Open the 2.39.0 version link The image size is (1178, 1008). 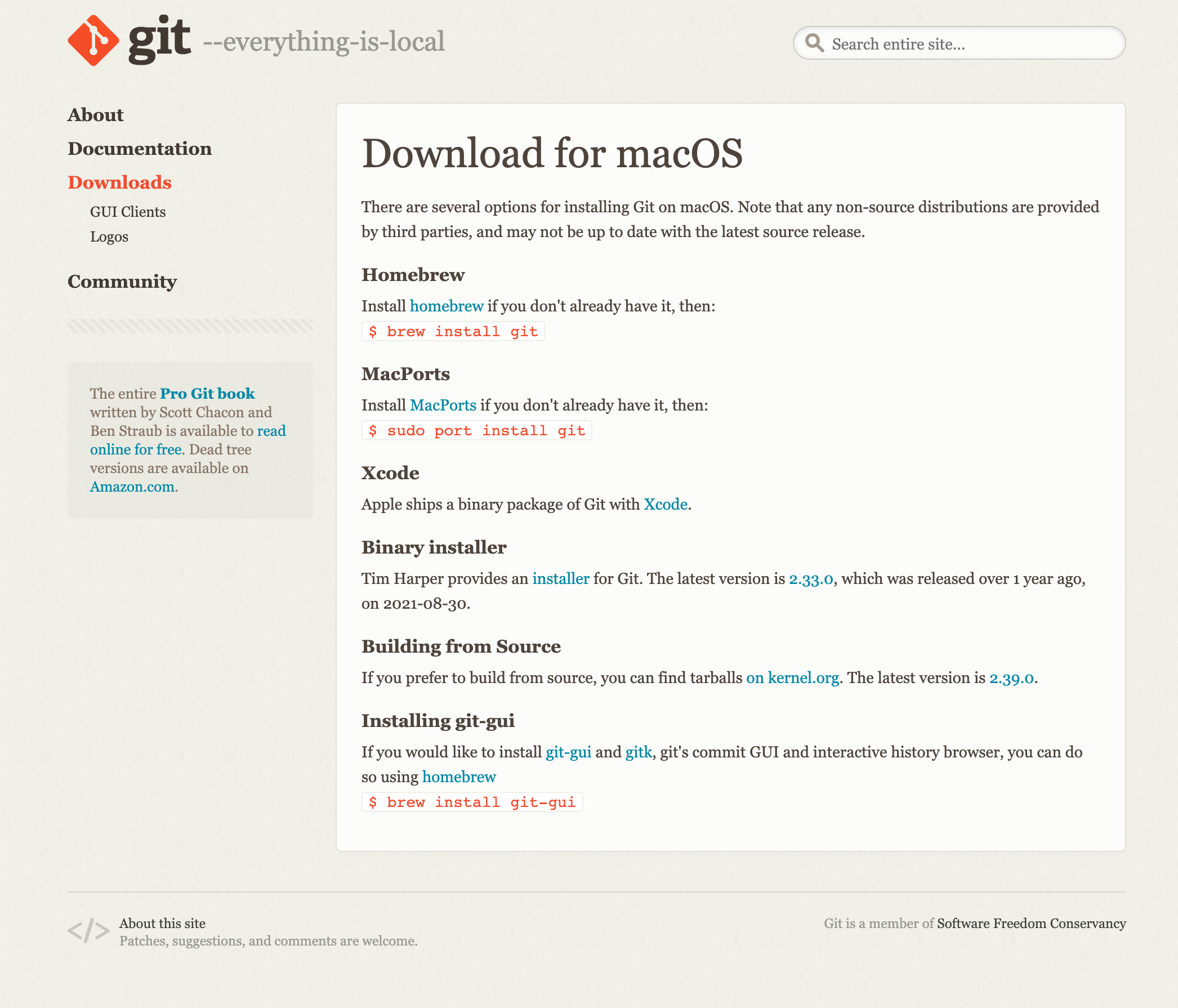point(1012,678)
